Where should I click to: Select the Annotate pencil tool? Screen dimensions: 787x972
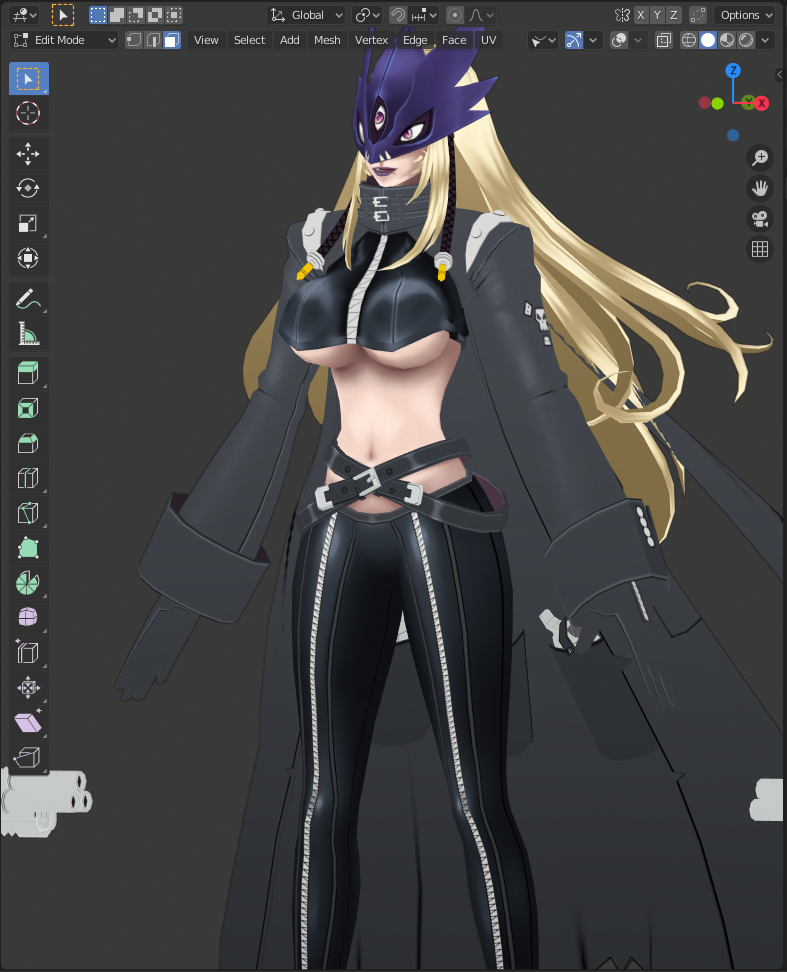tap(29, 299)
